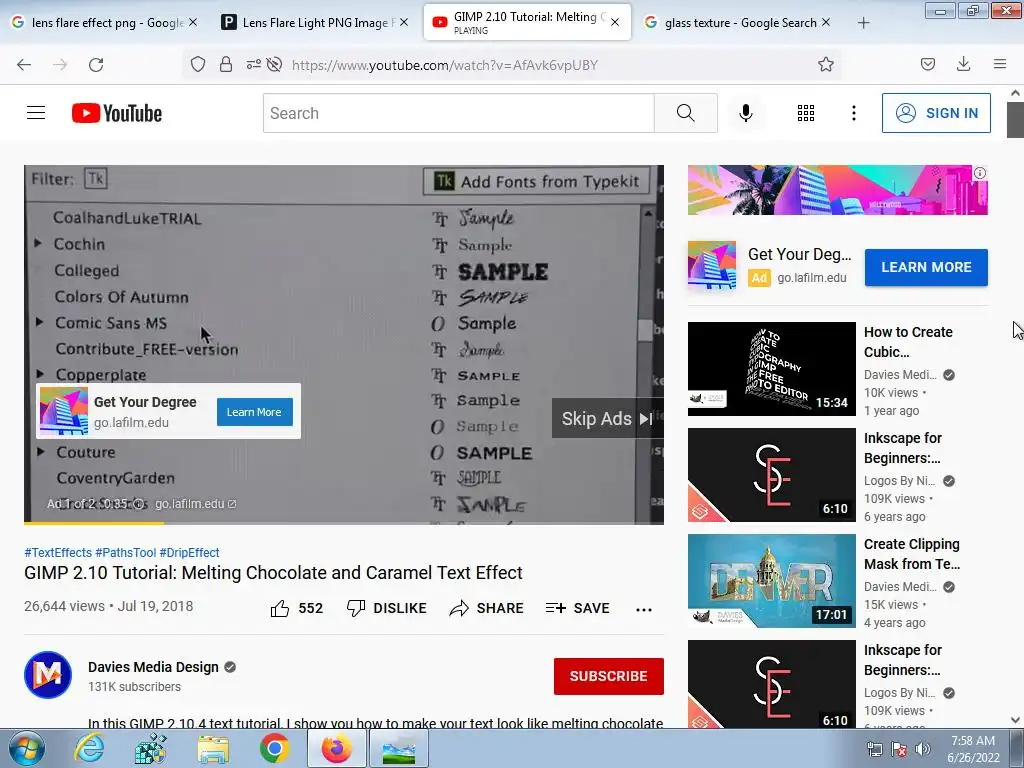Open the YouTube apps grid icon
Image resolution: width=1024 pixels, height=768 pixels.
coord(806,113)
